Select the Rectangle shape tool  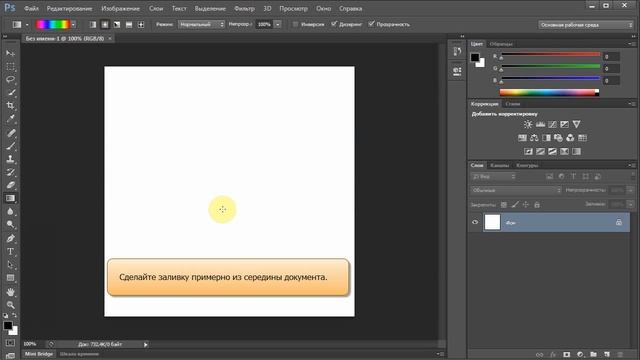pos(10,278)
